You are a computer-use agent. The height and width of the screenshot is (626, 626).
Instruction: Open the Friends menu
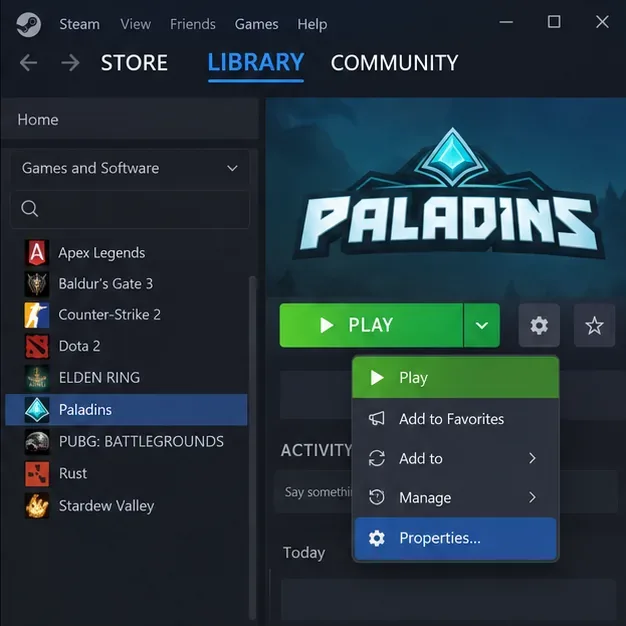click(x=193, y=24)
